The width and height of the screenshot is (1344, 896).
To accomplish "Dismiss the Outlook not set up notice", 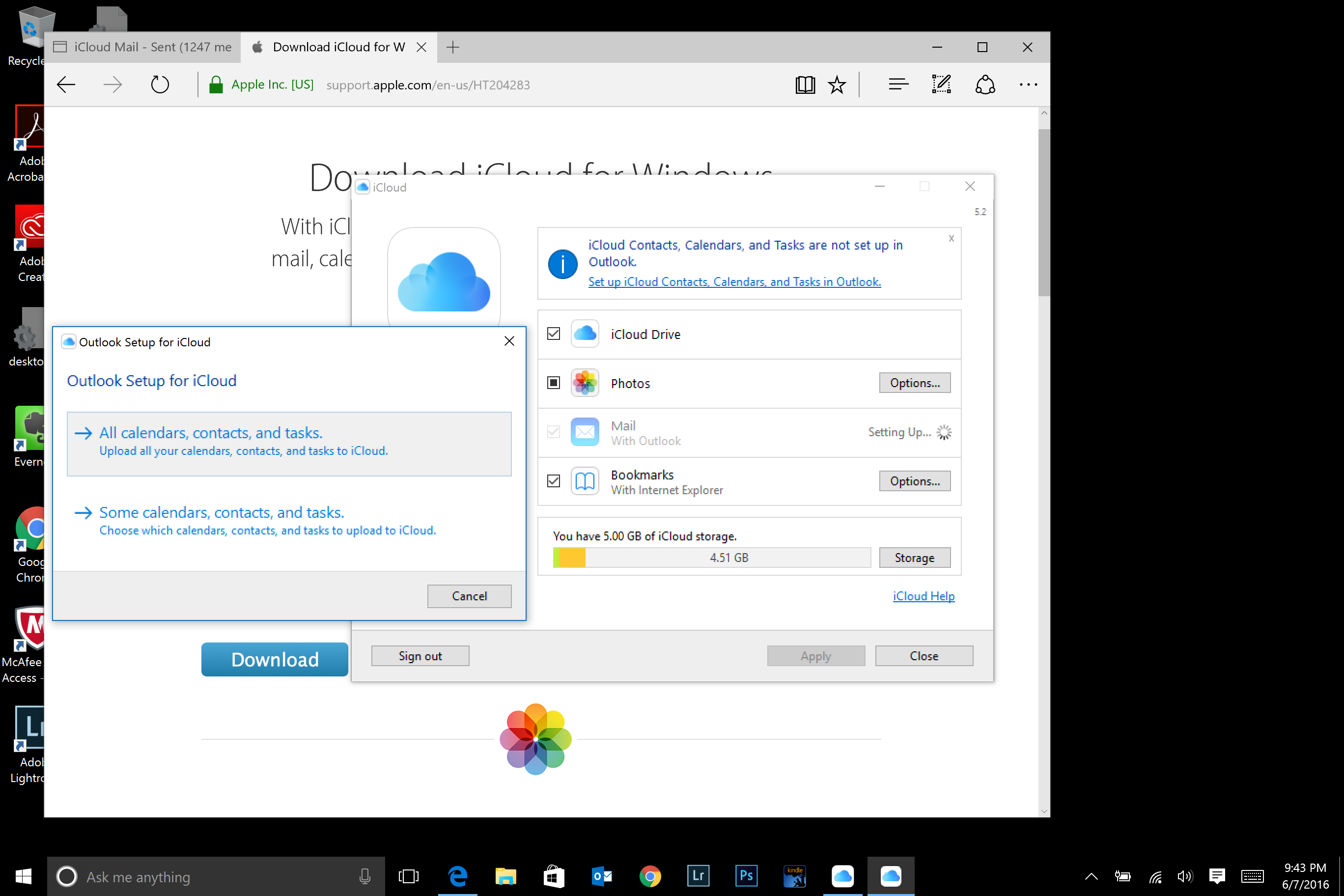I will 952,238.
